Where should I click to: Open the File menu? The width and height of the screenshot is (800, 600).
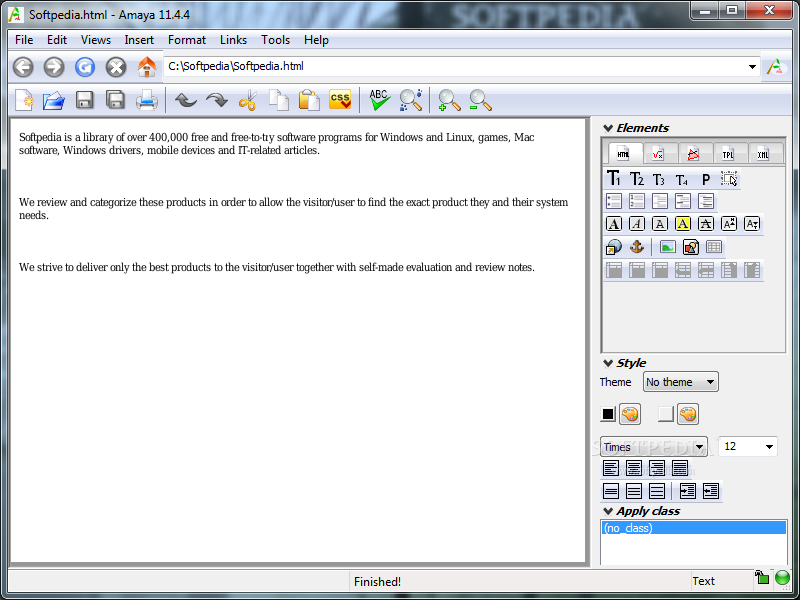point(24,40)
